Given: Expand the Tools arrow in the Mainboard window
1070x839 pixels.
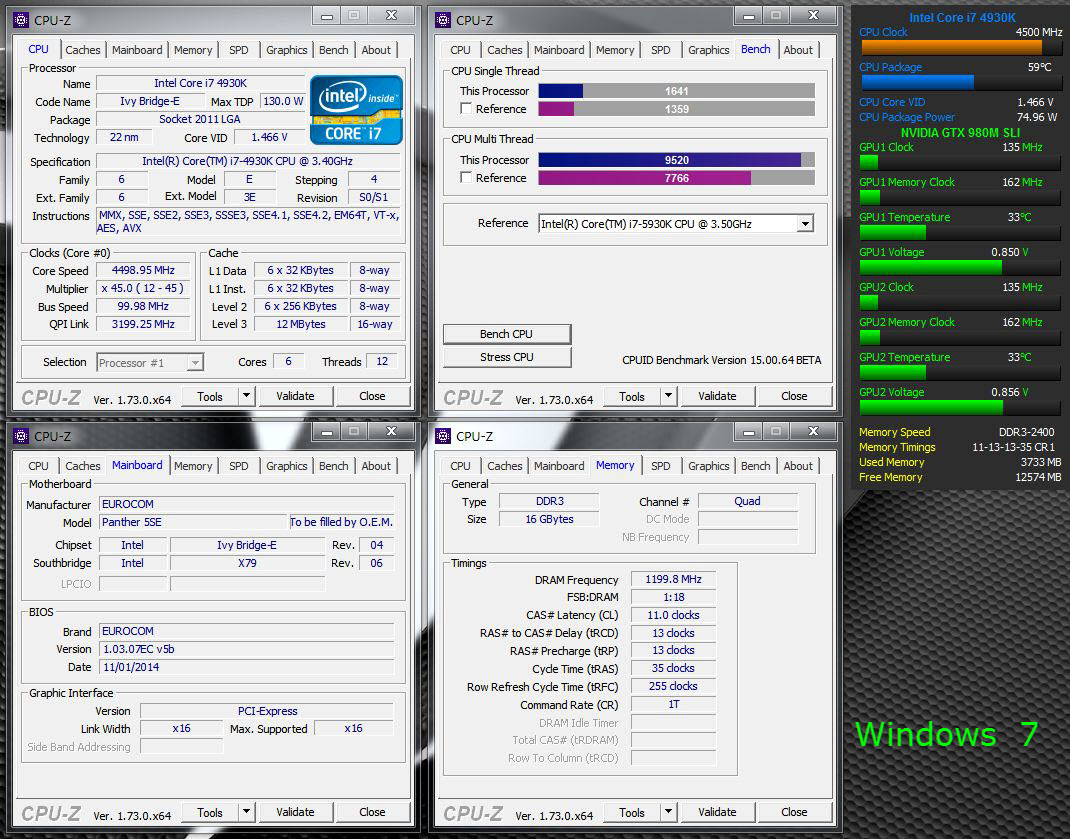Looking at the screenshot, I should (x=246, y=812).
